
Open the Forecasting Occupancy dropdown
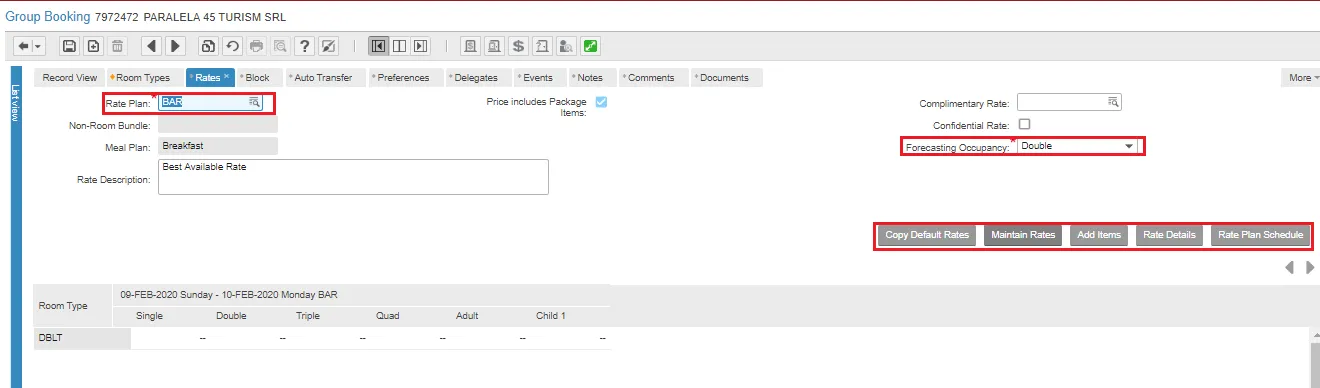1078,146
